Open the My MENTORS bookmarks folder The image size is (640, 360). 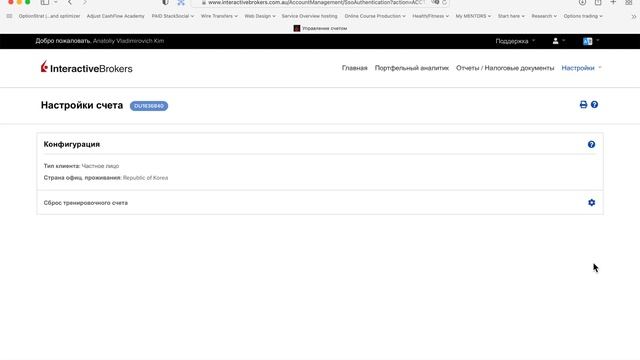click(x=473, y=16)
